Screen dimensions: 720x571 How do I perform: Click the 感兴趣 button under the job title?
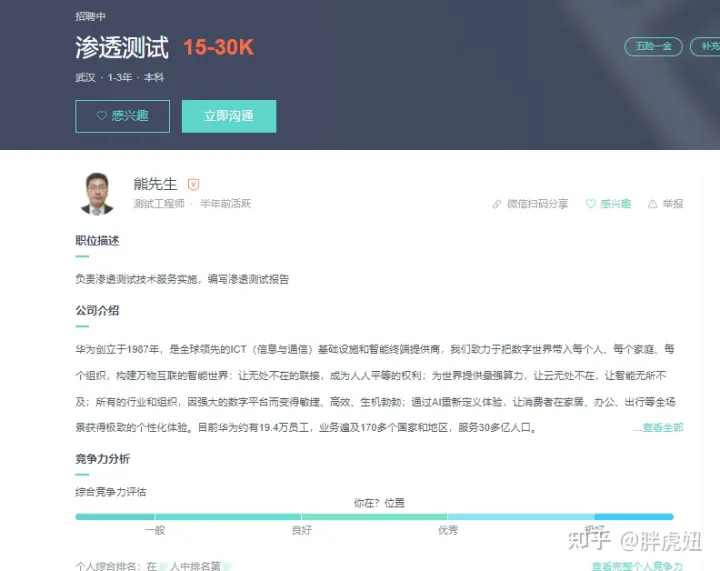coord(122,116)
